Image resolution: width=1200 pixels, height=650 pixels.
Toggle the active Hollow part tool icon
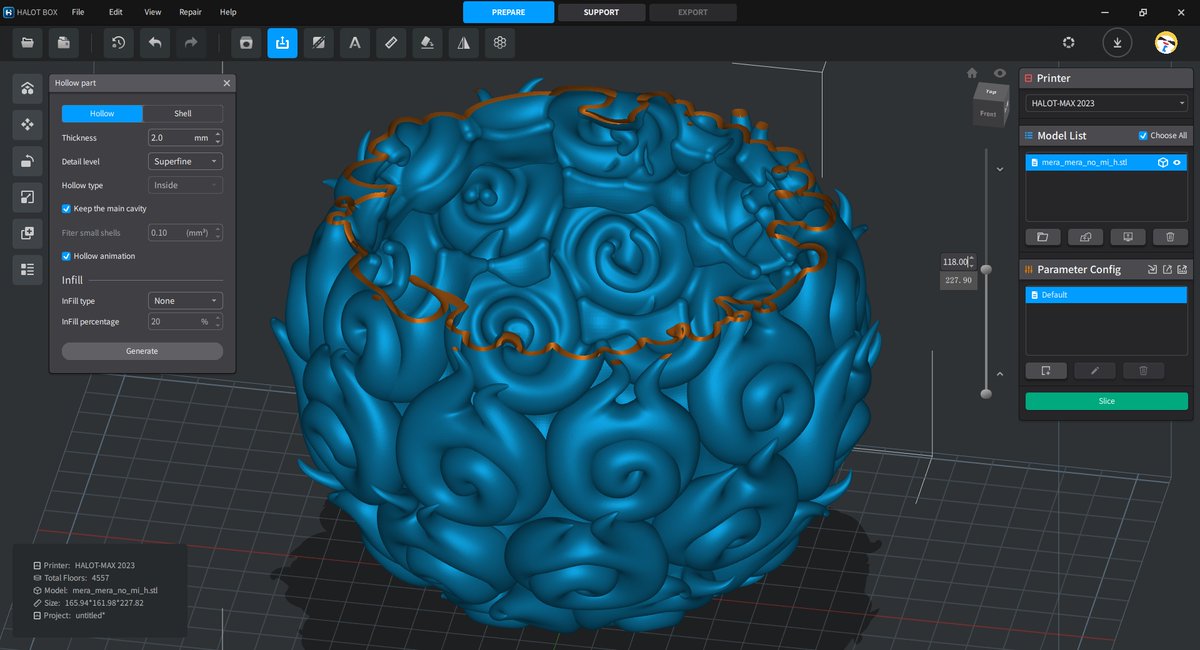click(282, 43)
